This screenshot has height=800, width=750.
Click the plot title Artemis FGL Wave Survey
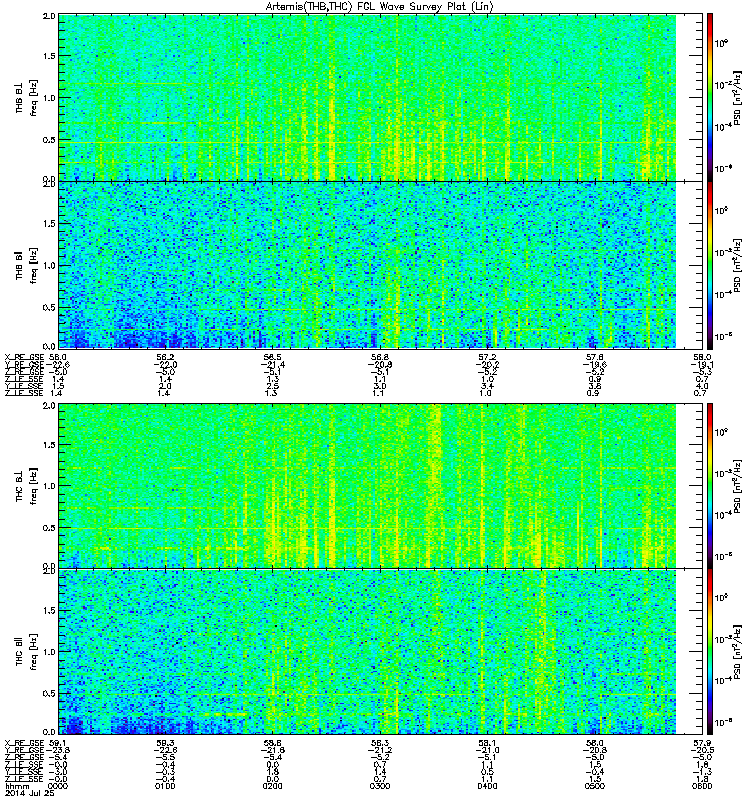click(380, 6)
